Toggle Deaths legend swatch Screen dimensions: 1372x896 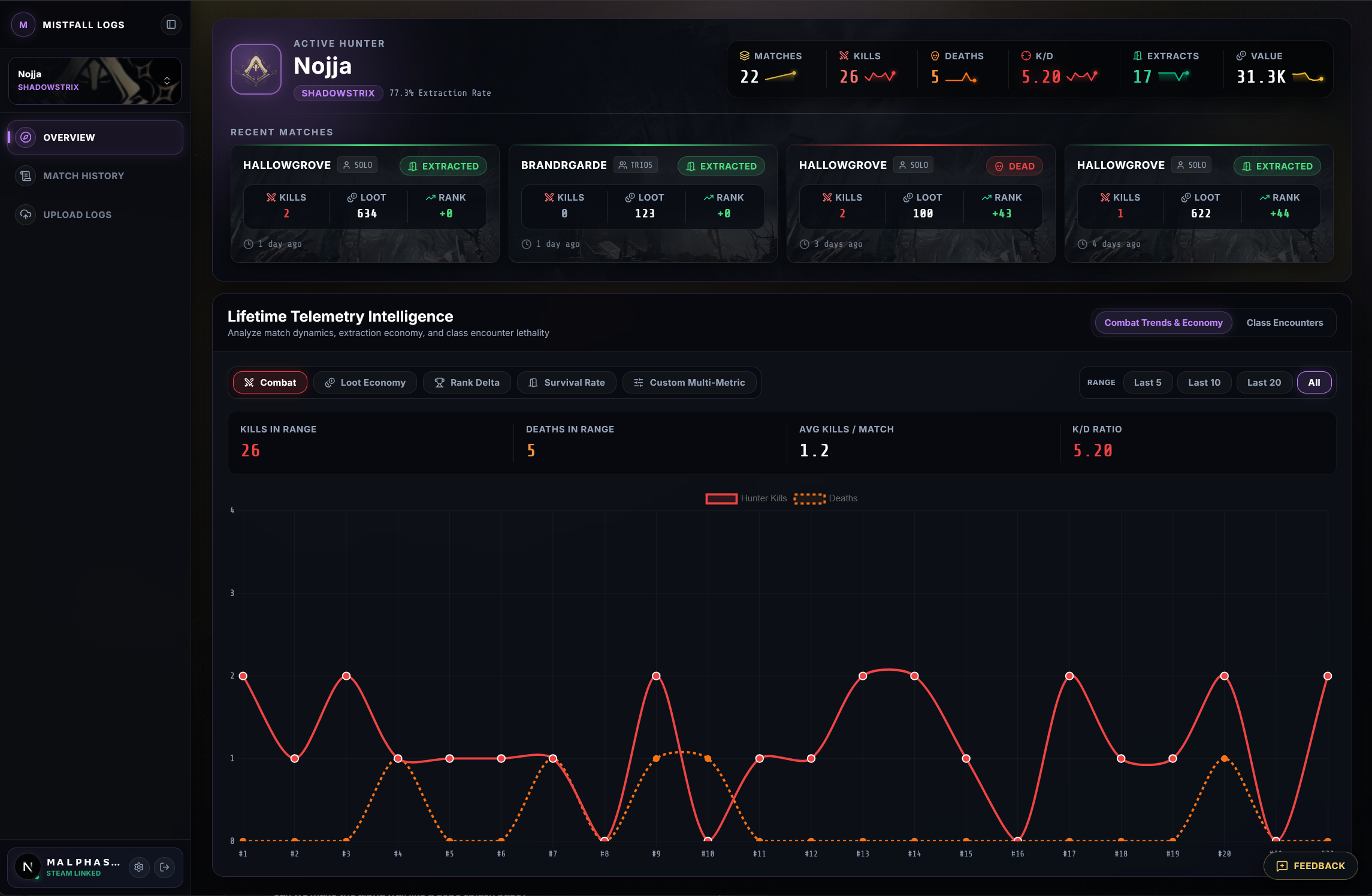pos(809,498)
